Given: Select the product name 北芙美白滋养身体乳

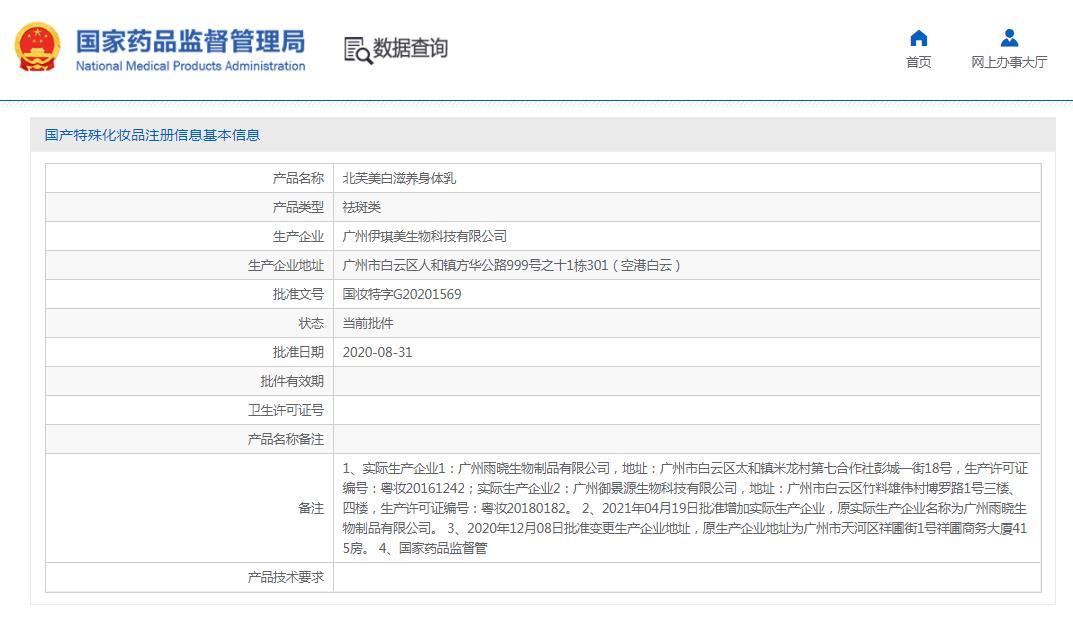Looking at the screenshot, I should click(399, 178).
